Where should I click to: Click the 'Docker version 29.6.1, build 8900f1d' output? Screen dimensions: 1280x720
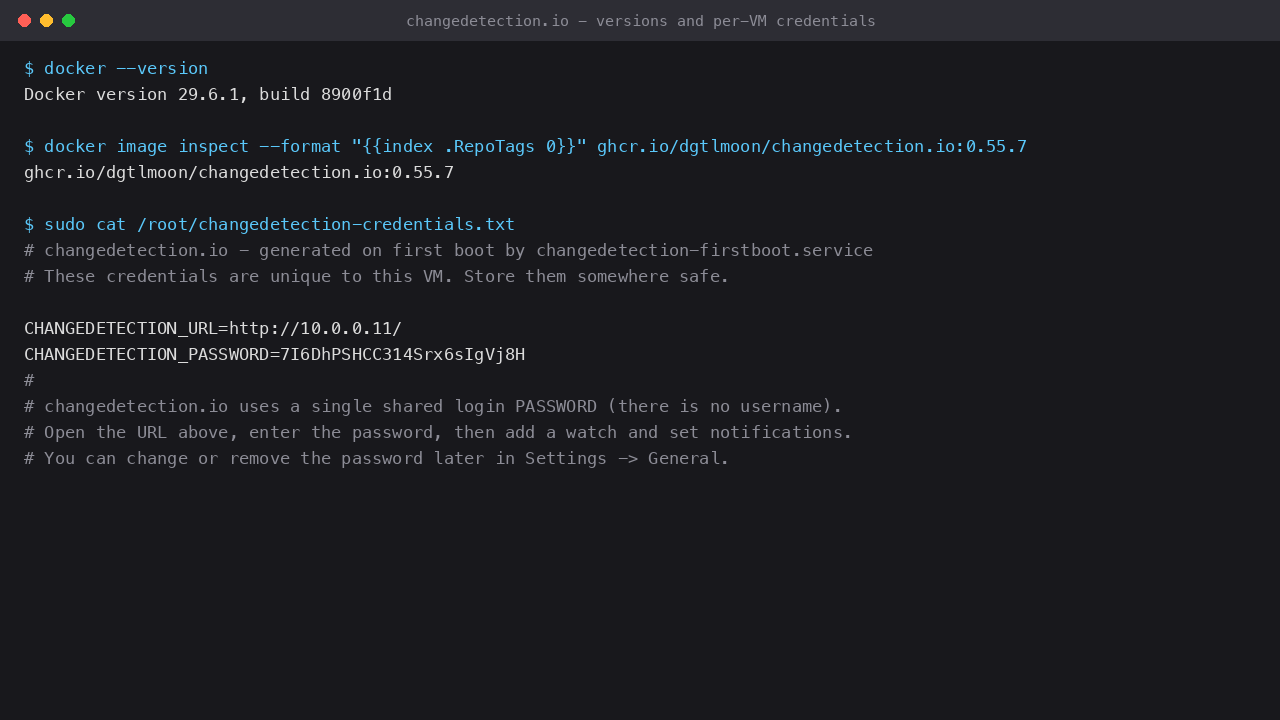tap(208, 94)
